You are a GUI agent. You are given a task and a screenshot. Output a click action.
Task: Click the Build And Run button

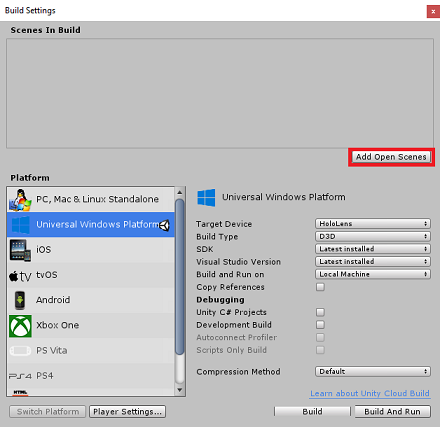tap(392, 412)
